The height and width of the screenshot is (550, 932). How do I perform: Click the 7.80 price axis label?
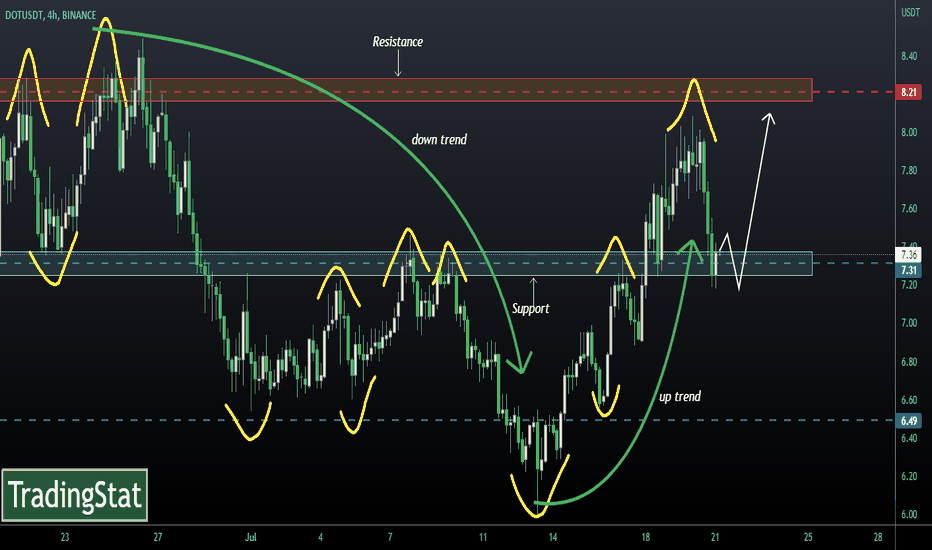pos(909,170)
